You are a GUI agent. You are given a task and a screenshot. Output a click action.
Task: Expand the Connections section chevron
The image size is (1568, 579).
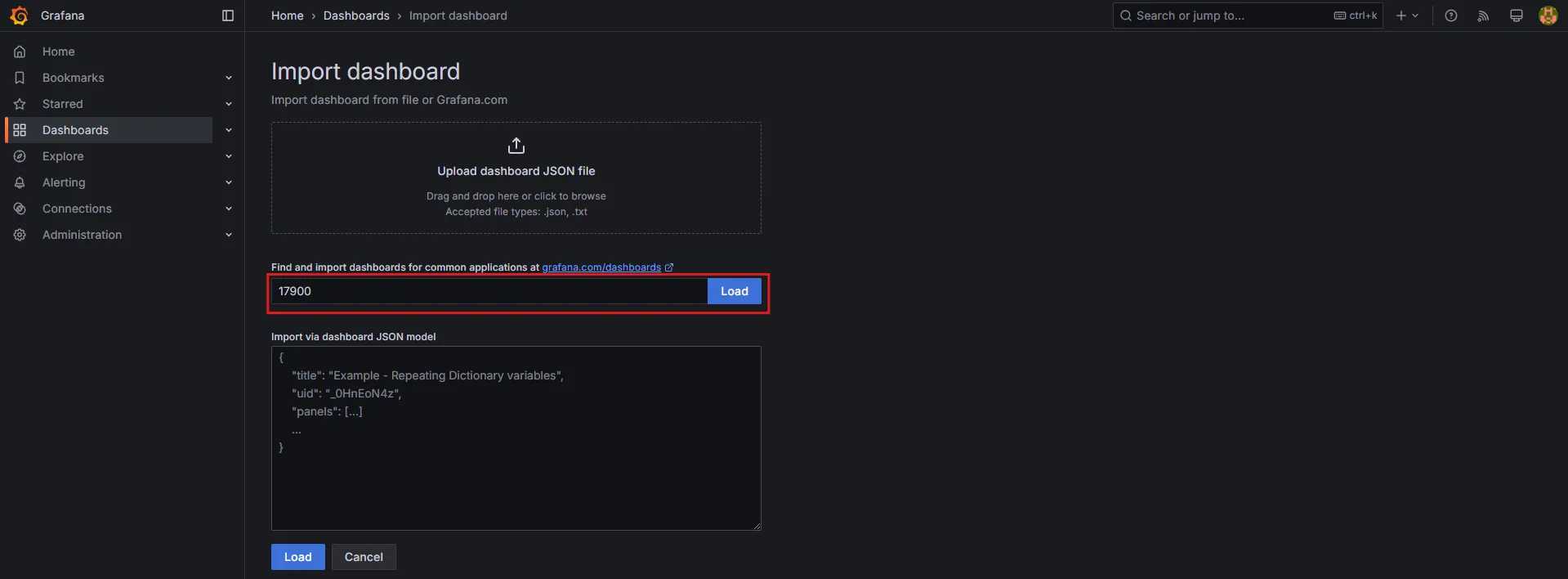(229, 209)
